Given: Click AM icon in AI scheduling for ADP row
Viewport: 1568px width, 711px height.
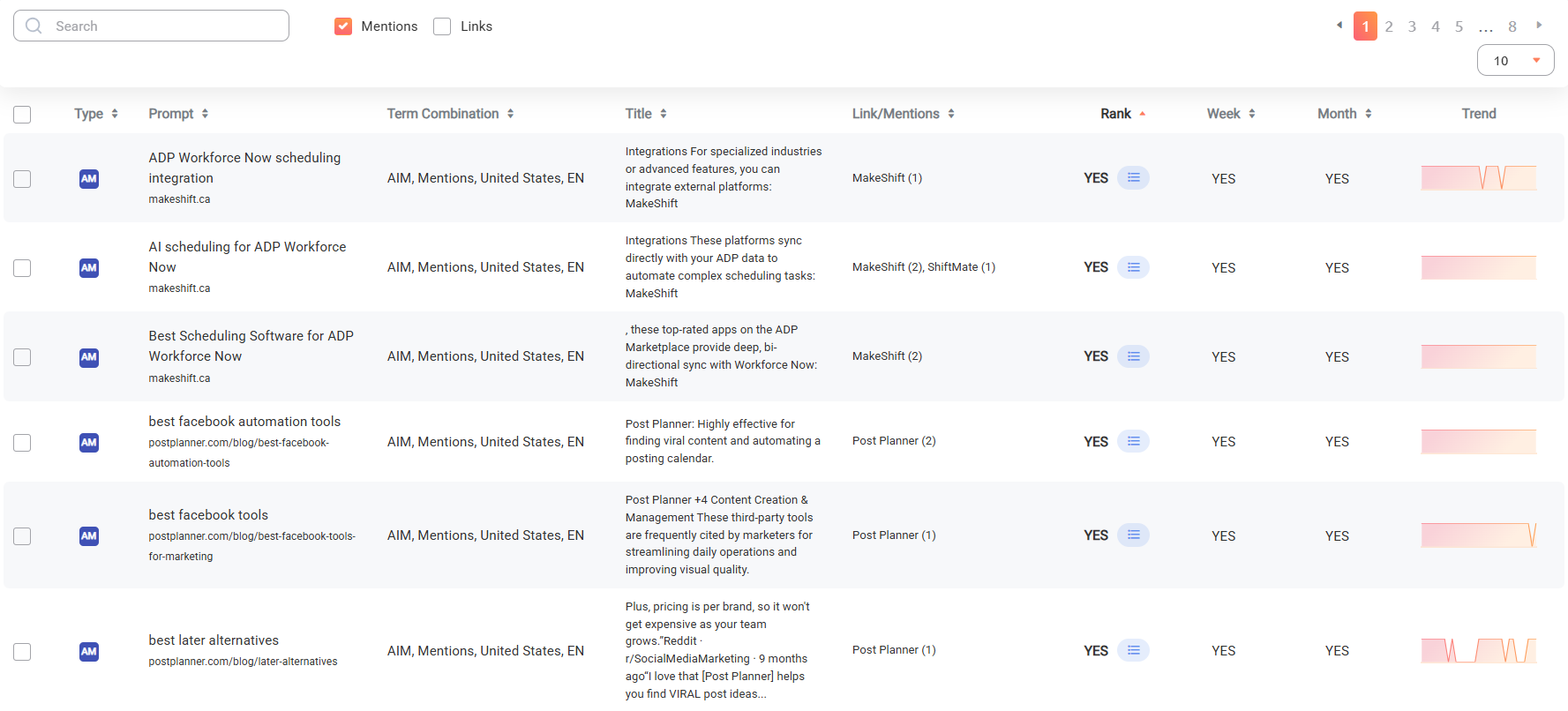Looking at the screenshot, I should click(89, 268).
